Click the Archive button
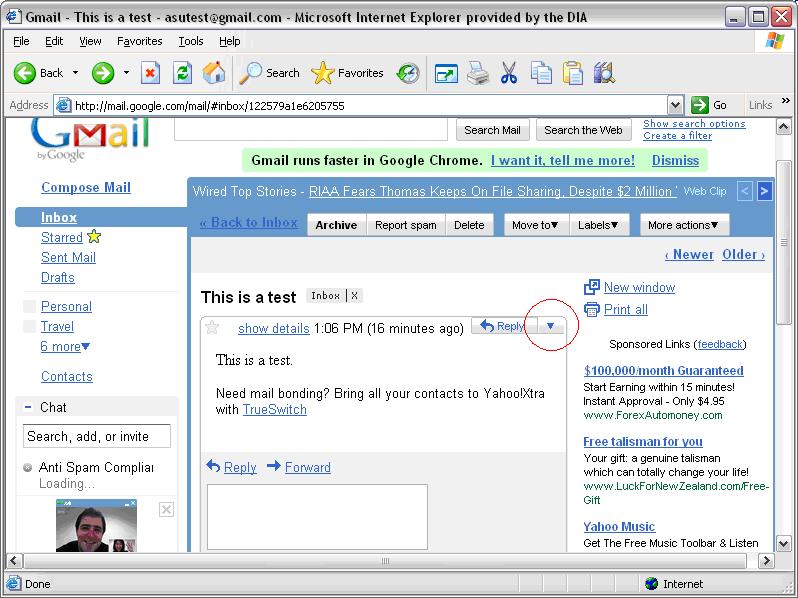The image size is (798, 598). tap(336, 225)
